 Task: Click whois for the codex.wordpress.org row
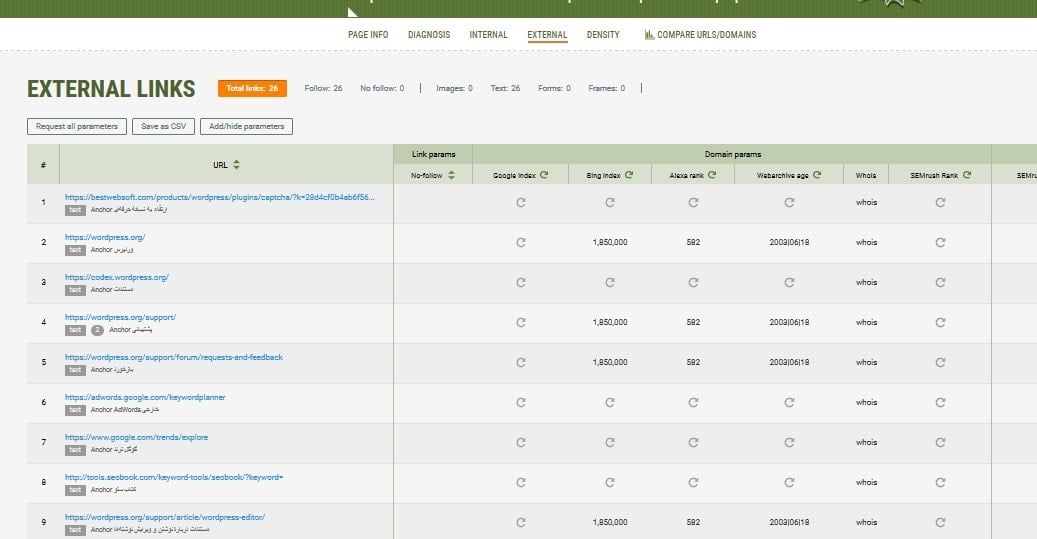pos(866,282)
